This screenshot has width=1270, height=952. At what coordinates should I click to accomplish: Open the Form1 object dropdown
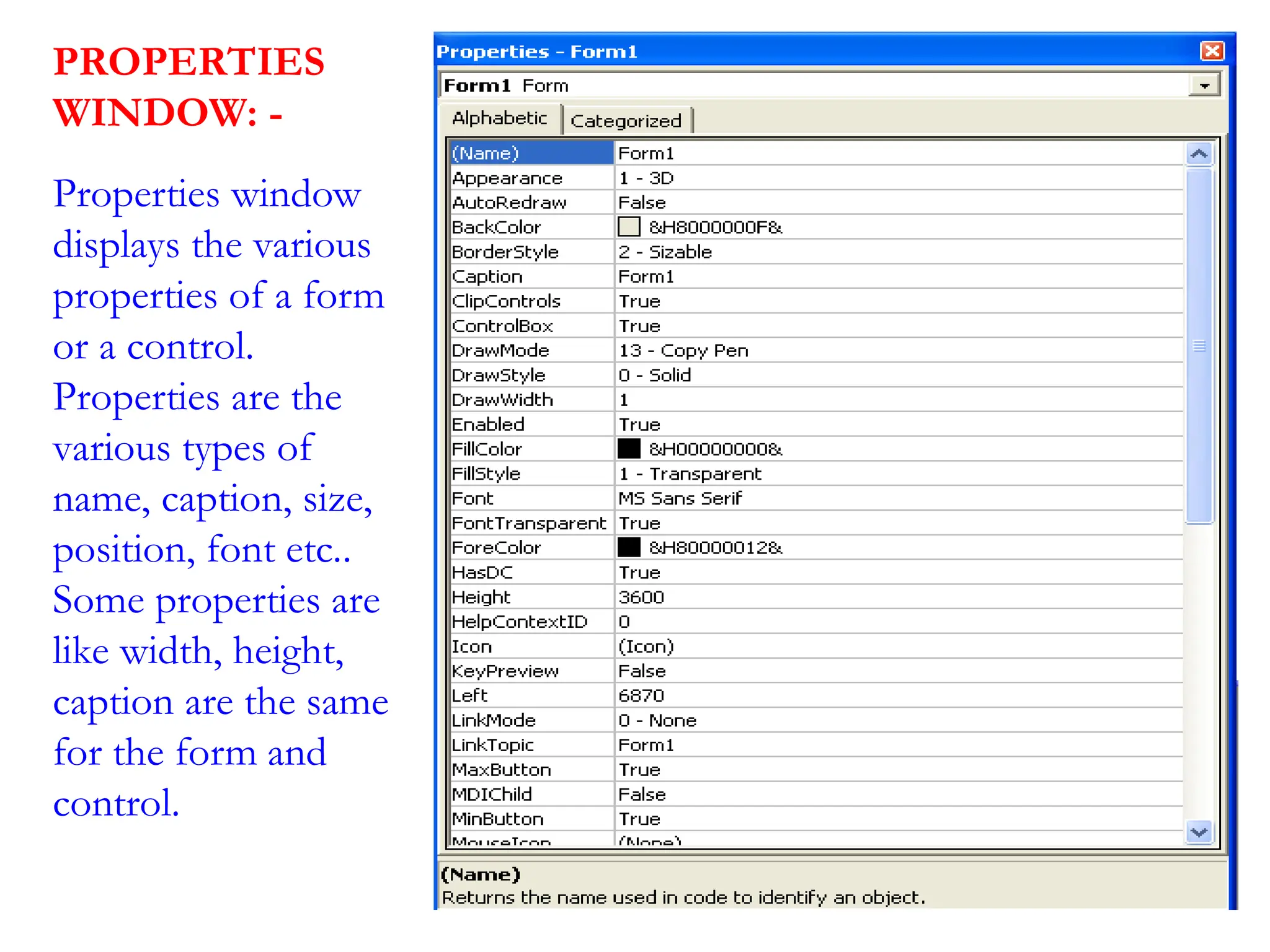(x=1204, y=86)
